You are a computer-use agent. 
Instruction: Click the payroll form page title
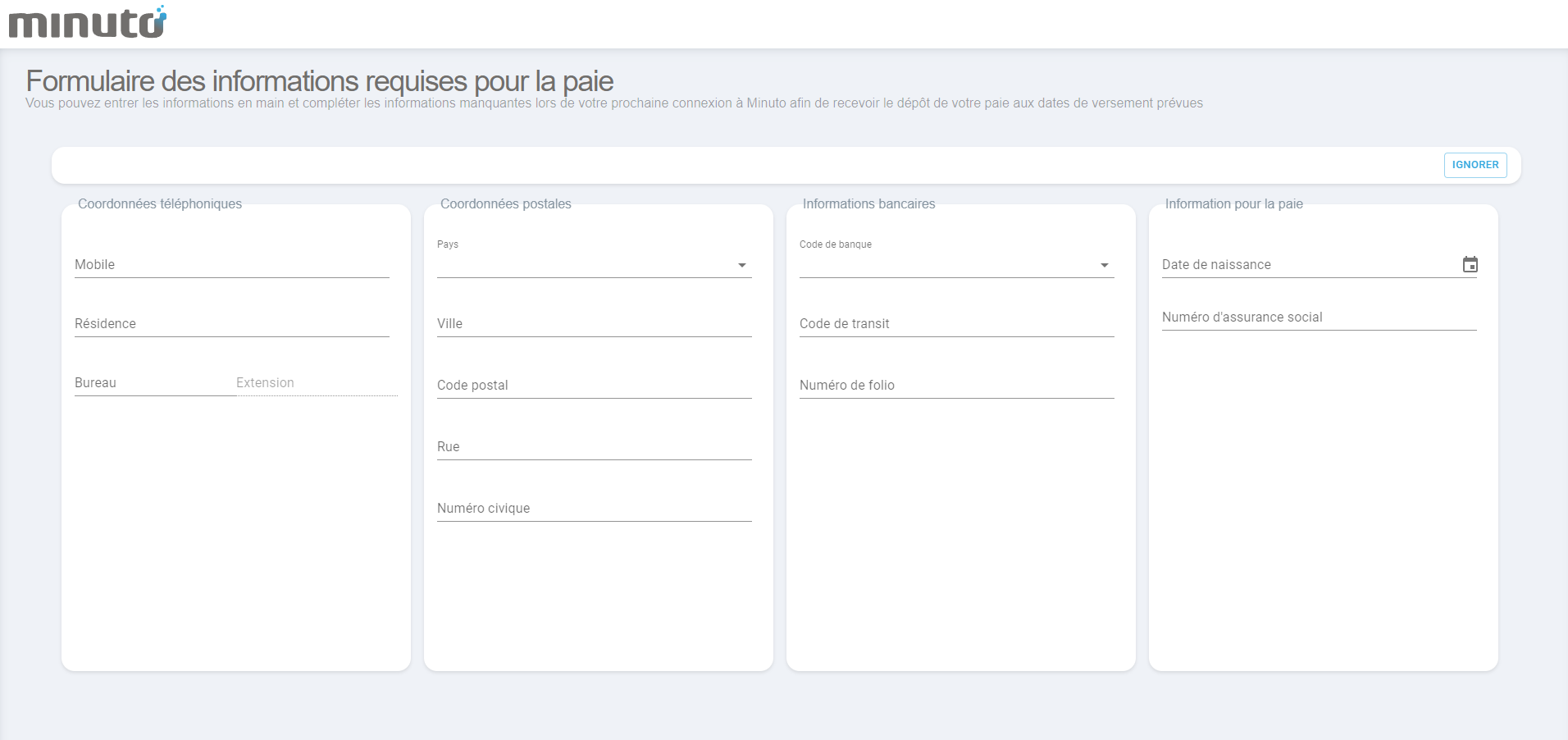click(x=320, y=81)
